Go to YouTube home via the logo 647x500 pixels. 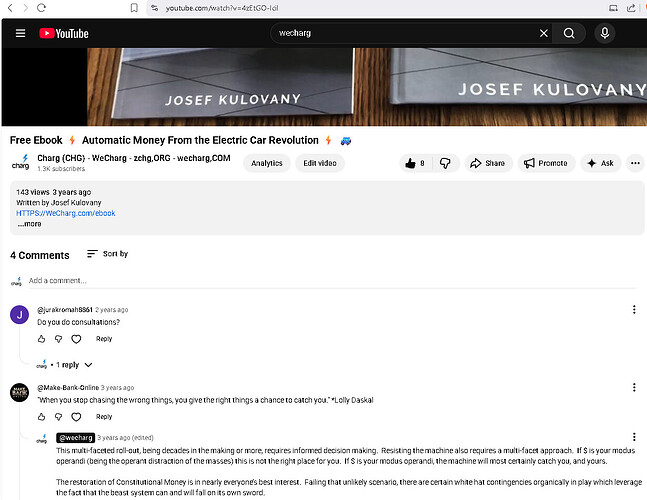point(64,33)
